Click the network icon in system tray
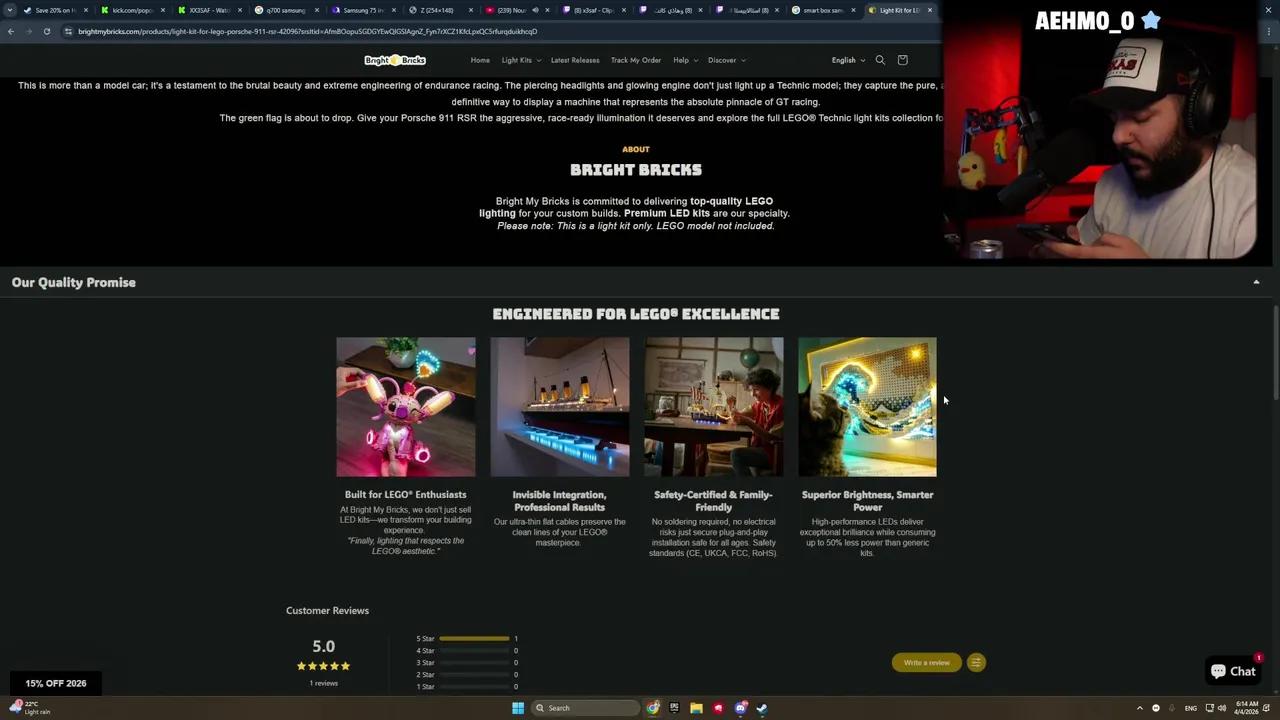The image size is (1280, 720). [1209, 708]
